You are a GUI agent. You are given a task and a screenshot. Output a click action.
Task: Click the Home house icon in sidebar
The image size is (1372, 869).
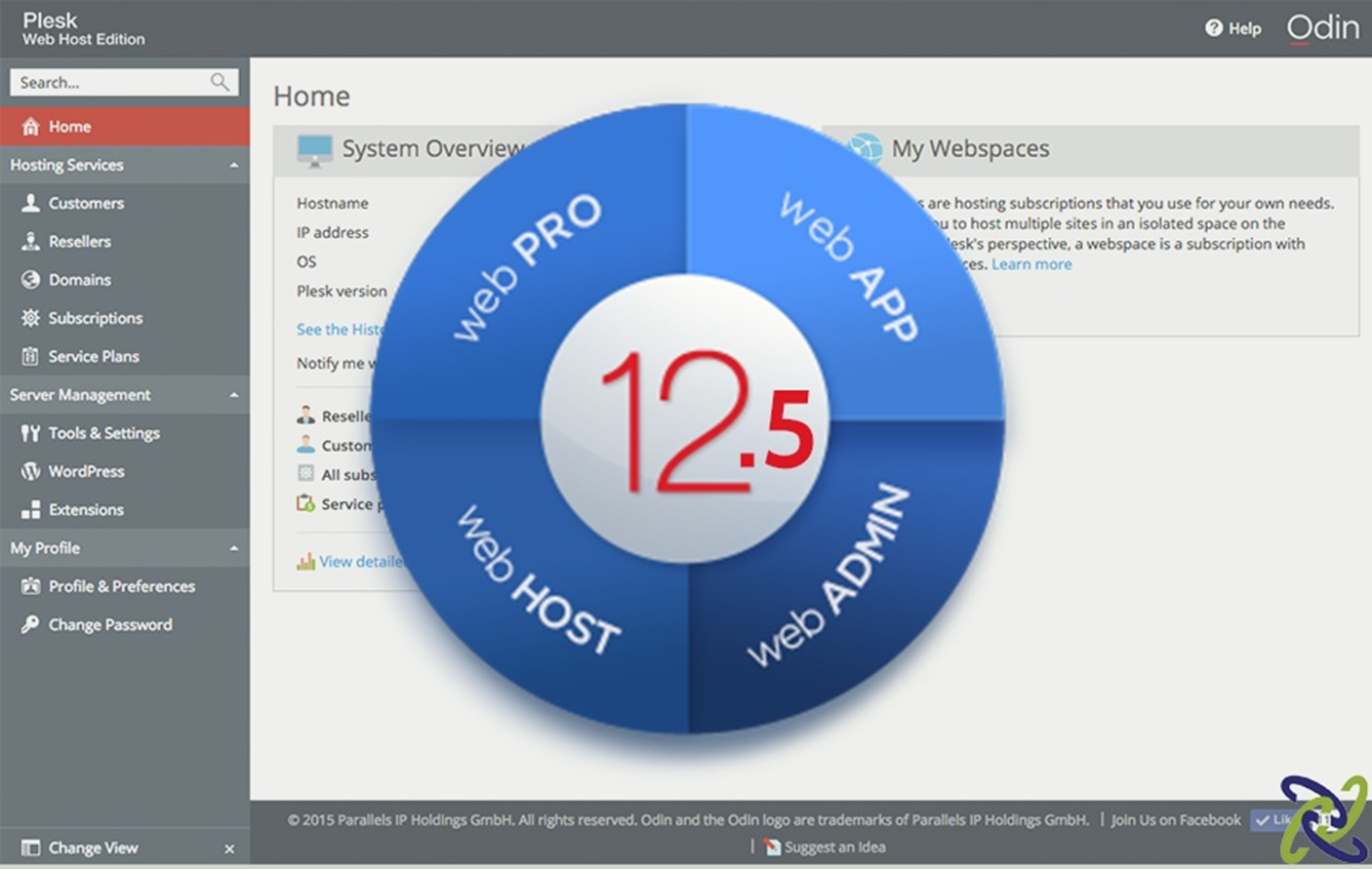pyautogui.click(x=30, y=126)
